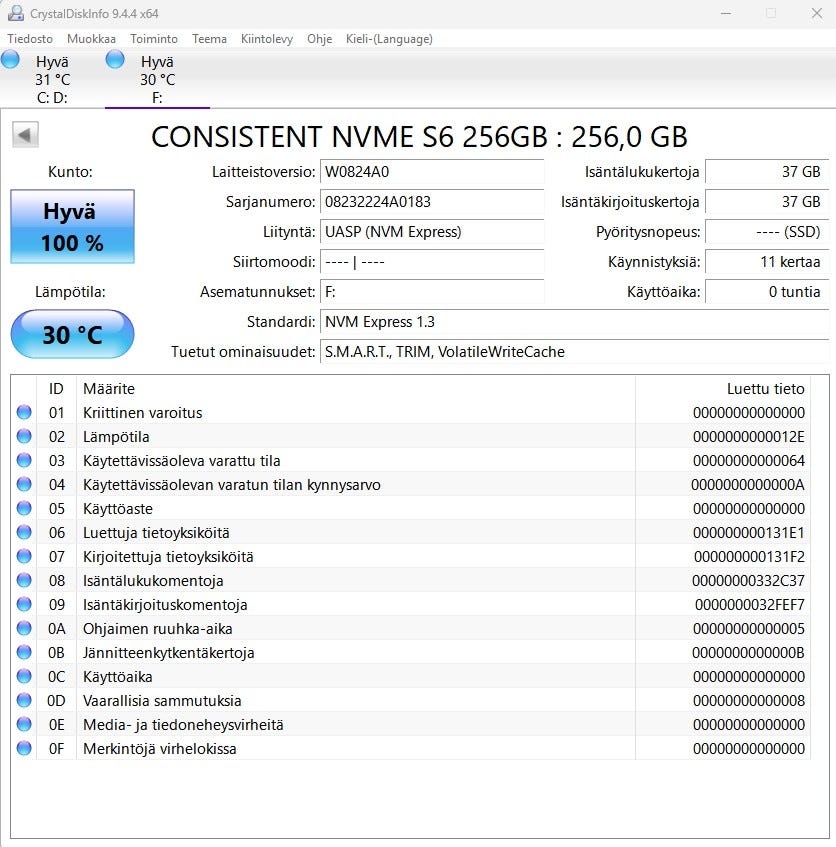
Task: Select the C: D: disk status orb
Action: coord(11,61)
